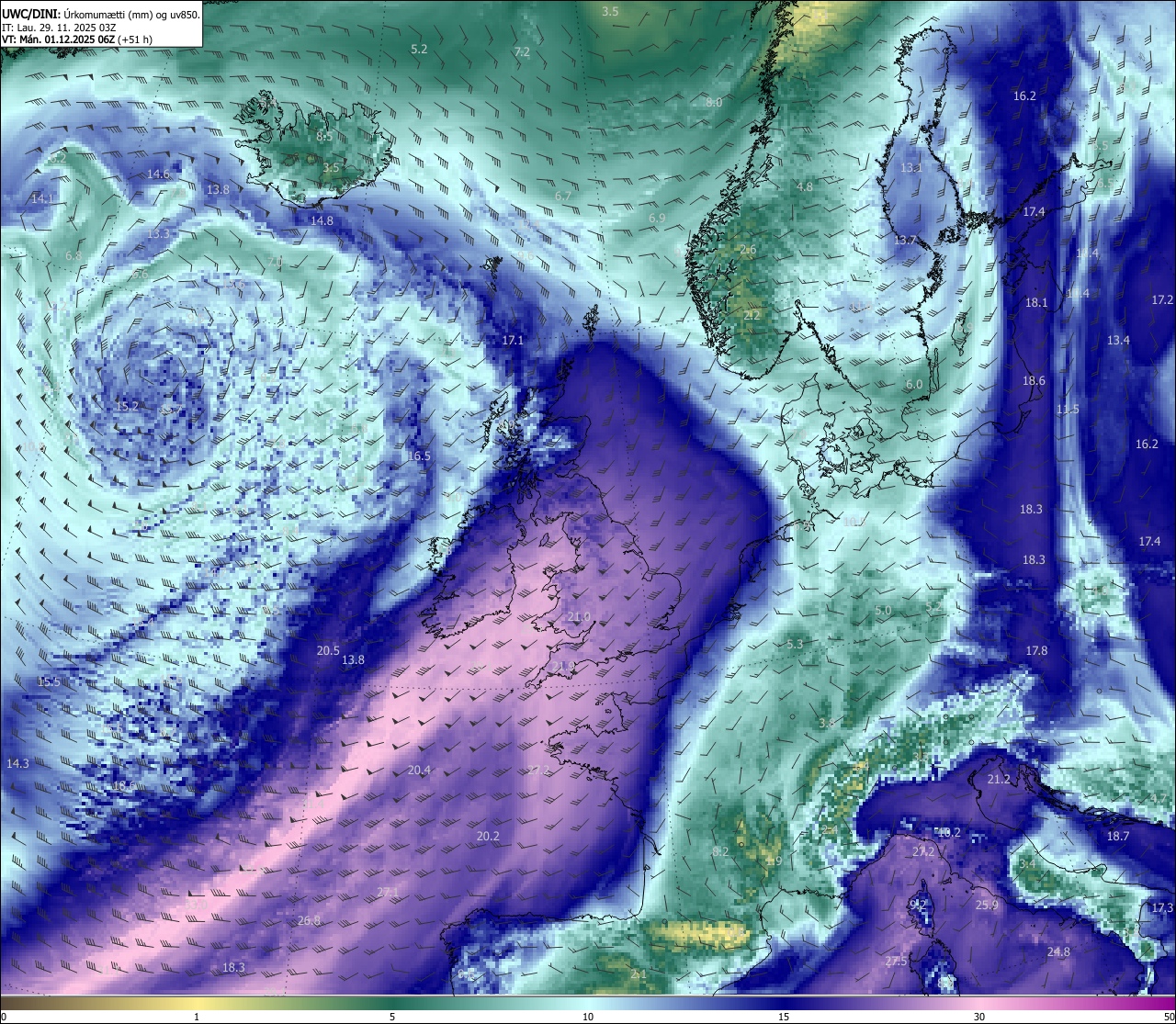1176x1024 pixels.
Task: Click the 24.8 value in Tyrrhenian Sea
Action: click(x=1058, y=951)
